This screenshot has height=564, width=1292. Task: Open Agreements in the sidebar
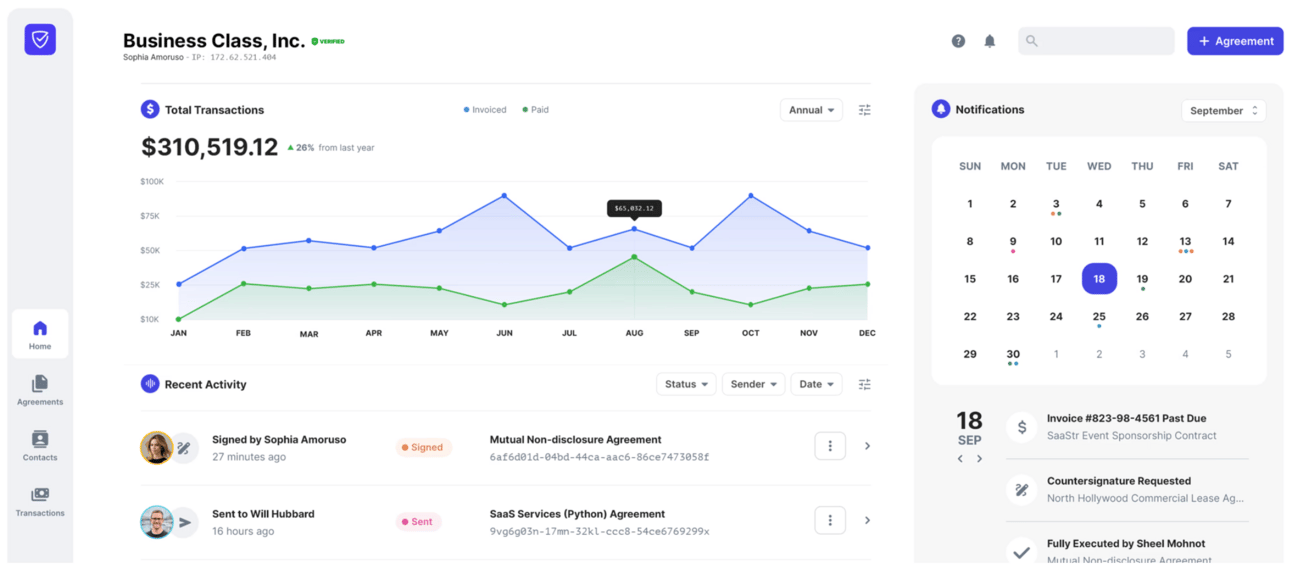tap(40, 390)
